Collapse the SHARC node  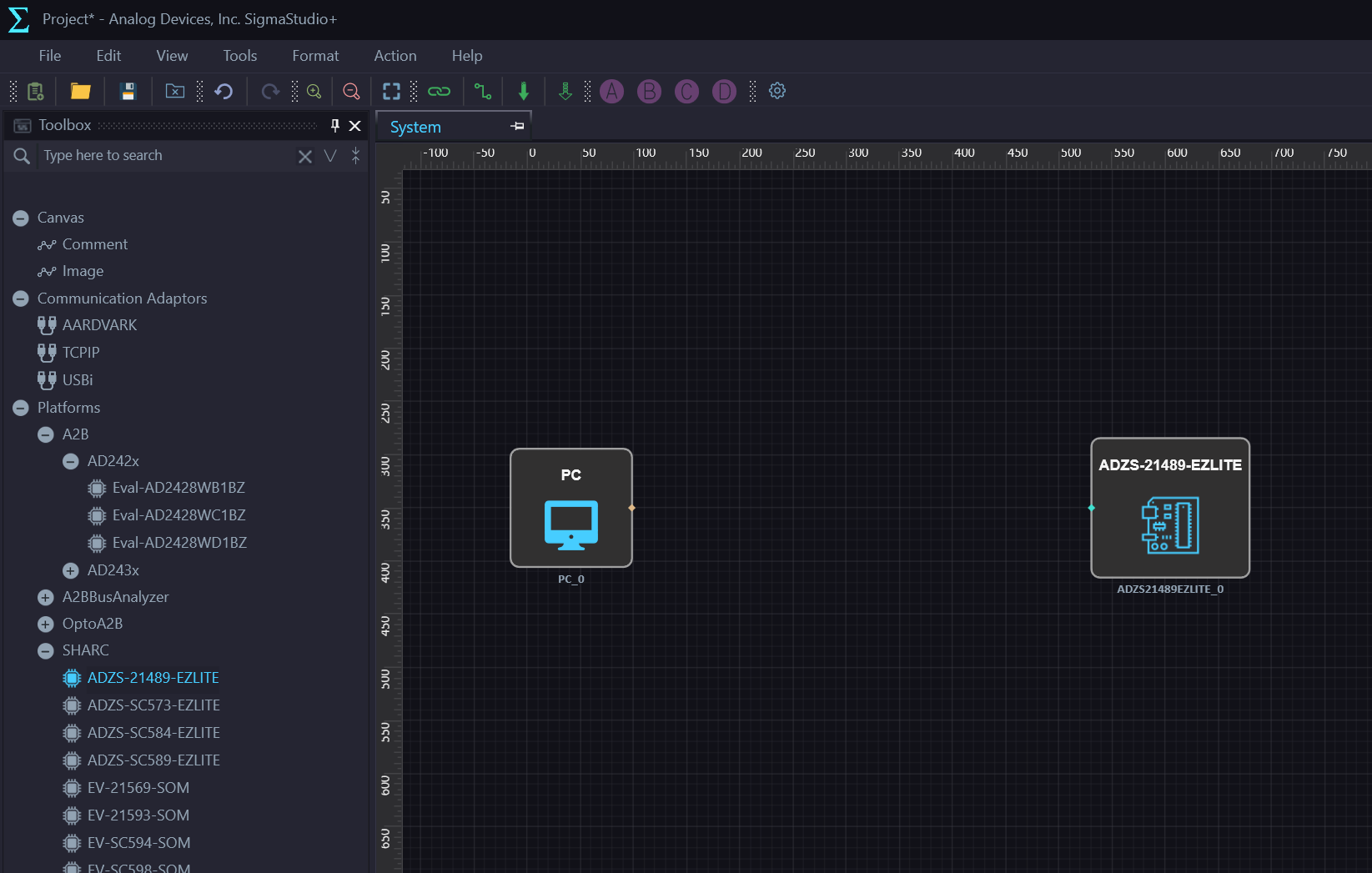tap(46, 650)
